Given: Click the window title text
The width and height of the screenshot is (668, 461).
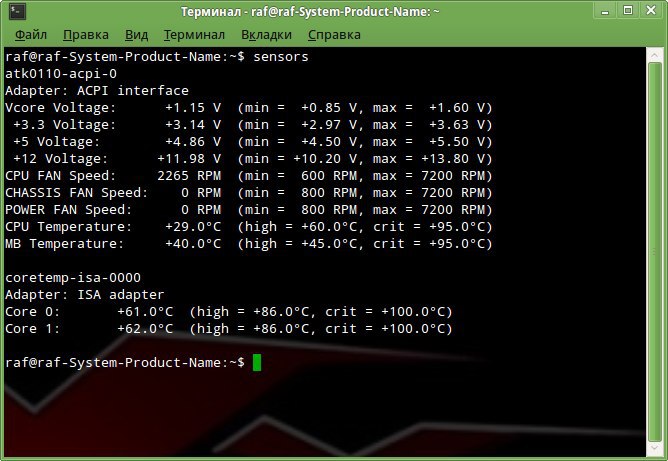Looking at the screenshot, I should [x=310, y=12].
